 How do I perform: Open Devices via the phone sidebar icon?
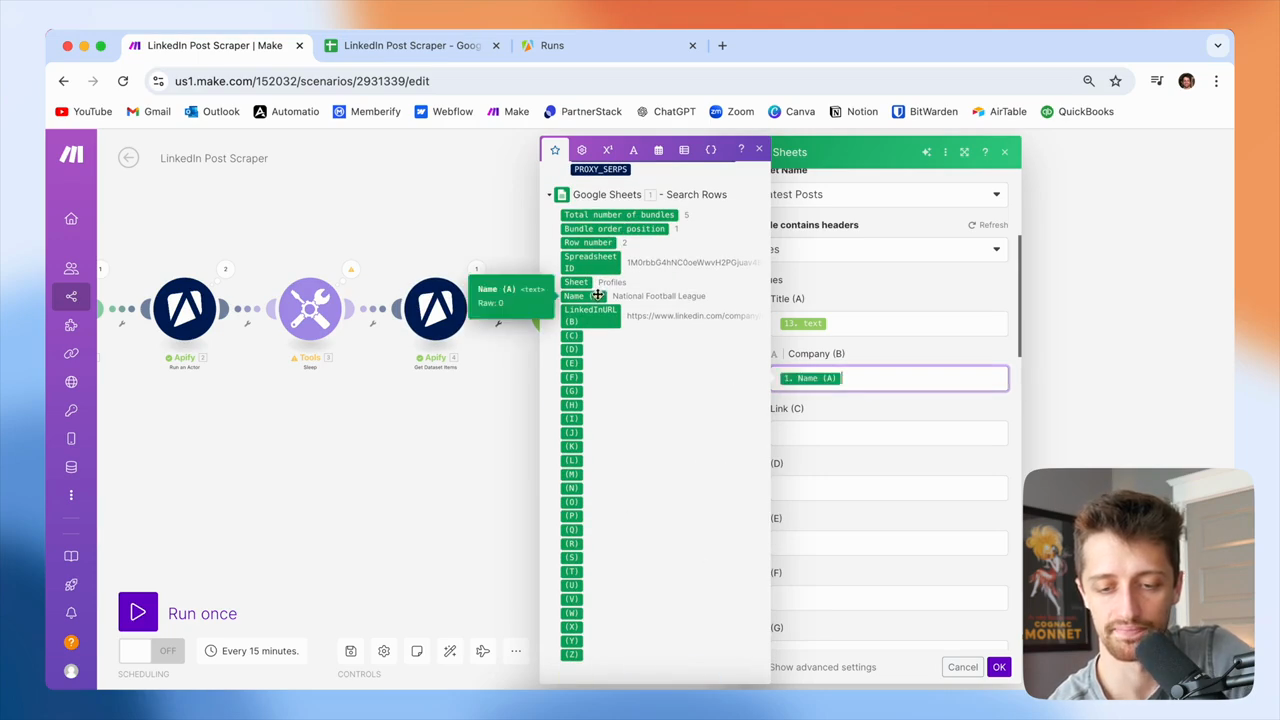coord(71,439)
